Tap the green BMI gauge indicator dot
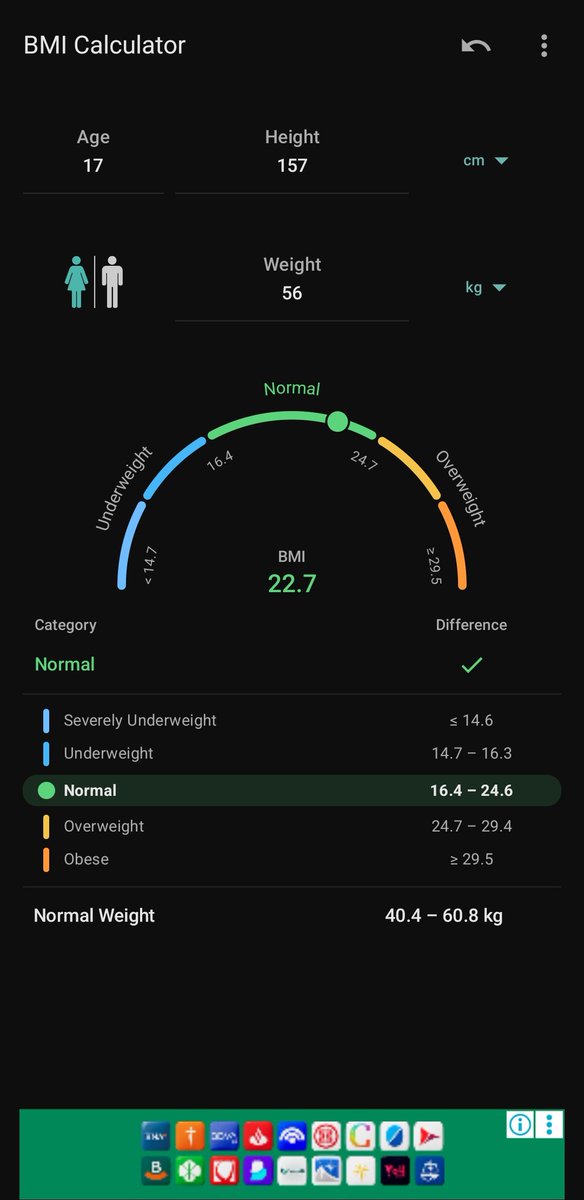 (338, 421)
